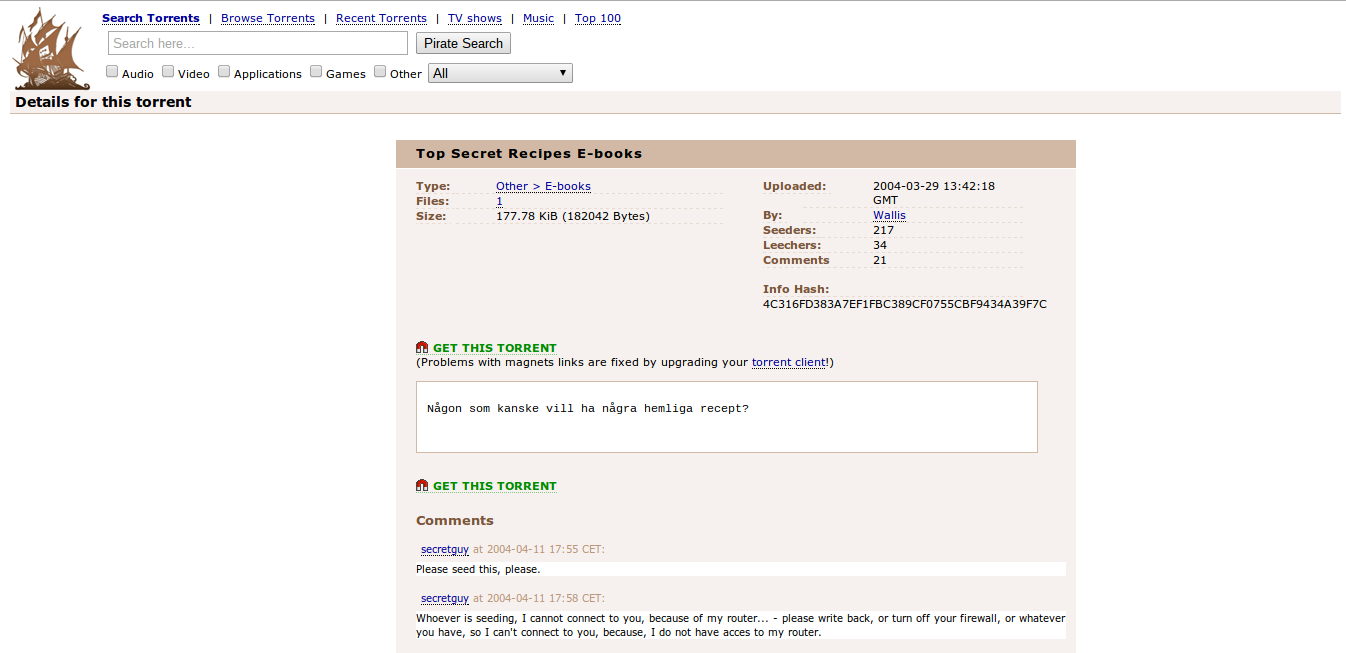Toggle the Games checkbox
Viewport: 1346px width, 653px height.
point(316,72)
